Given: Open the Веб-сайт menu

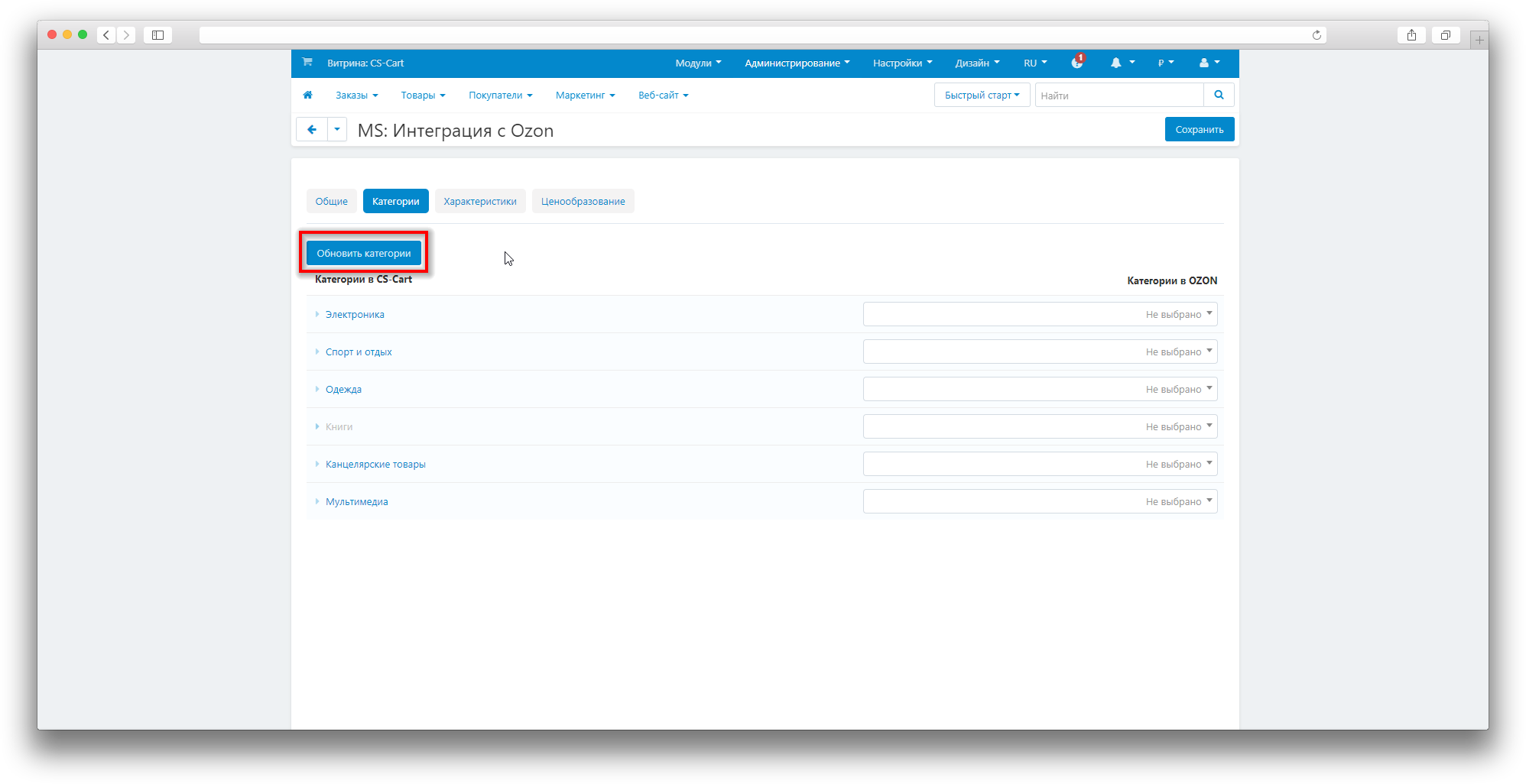Looking at the screenshot, I should click(663, 95).
